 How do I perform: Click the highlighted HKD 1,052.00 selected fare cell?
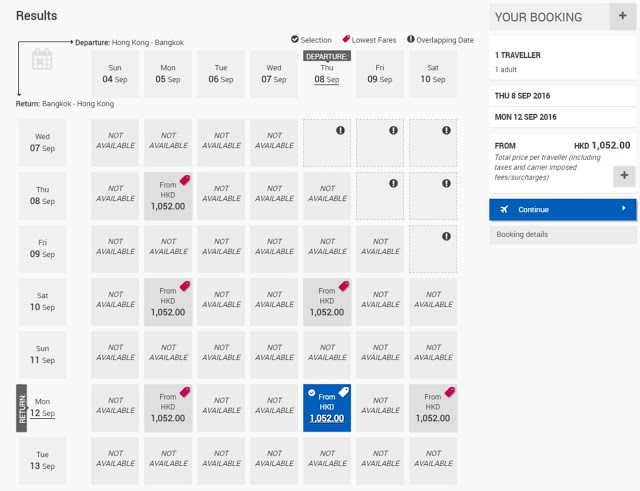coord(328,410)
